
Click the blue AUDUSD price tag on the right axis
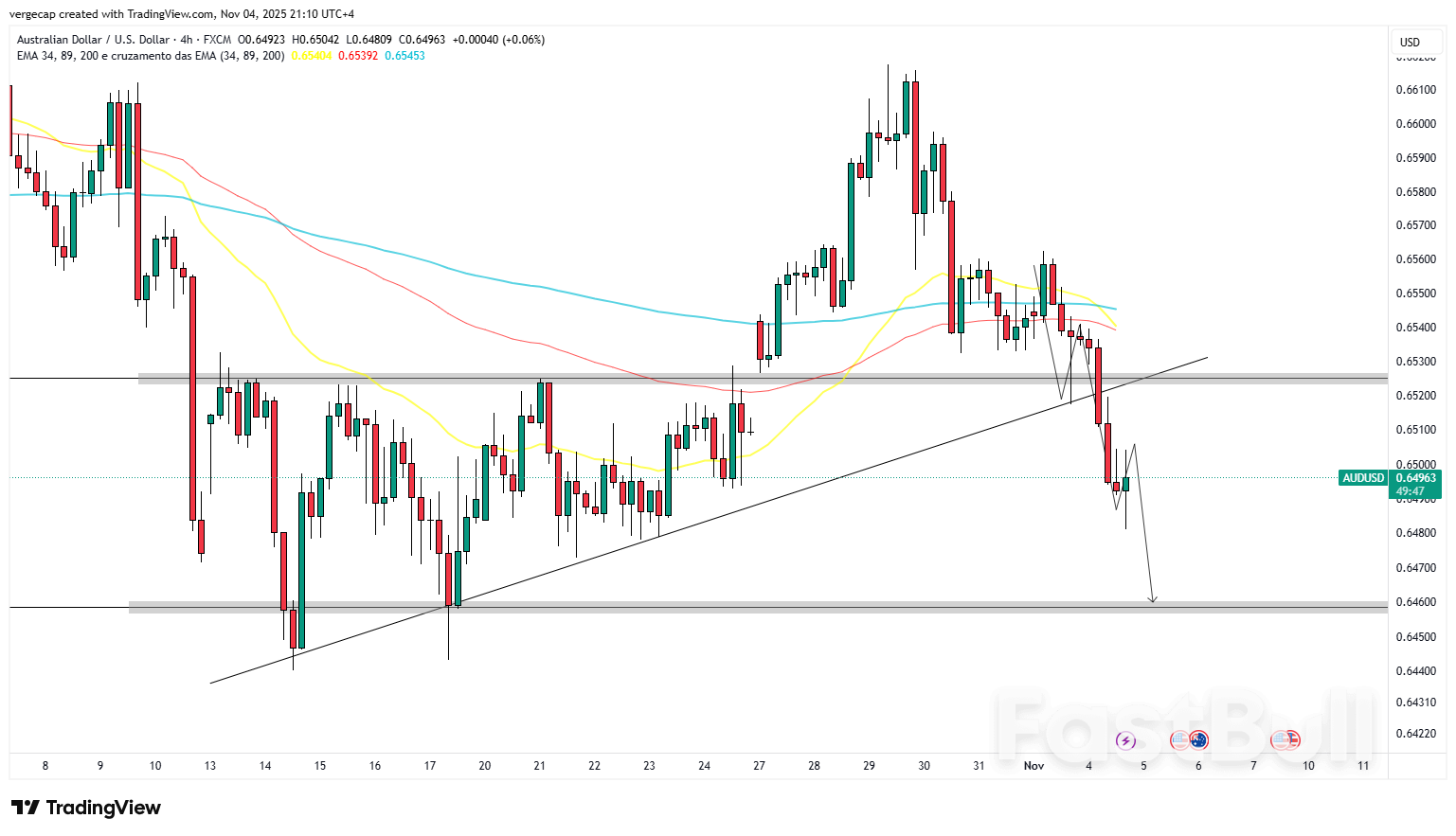(x=1364, y=479)
